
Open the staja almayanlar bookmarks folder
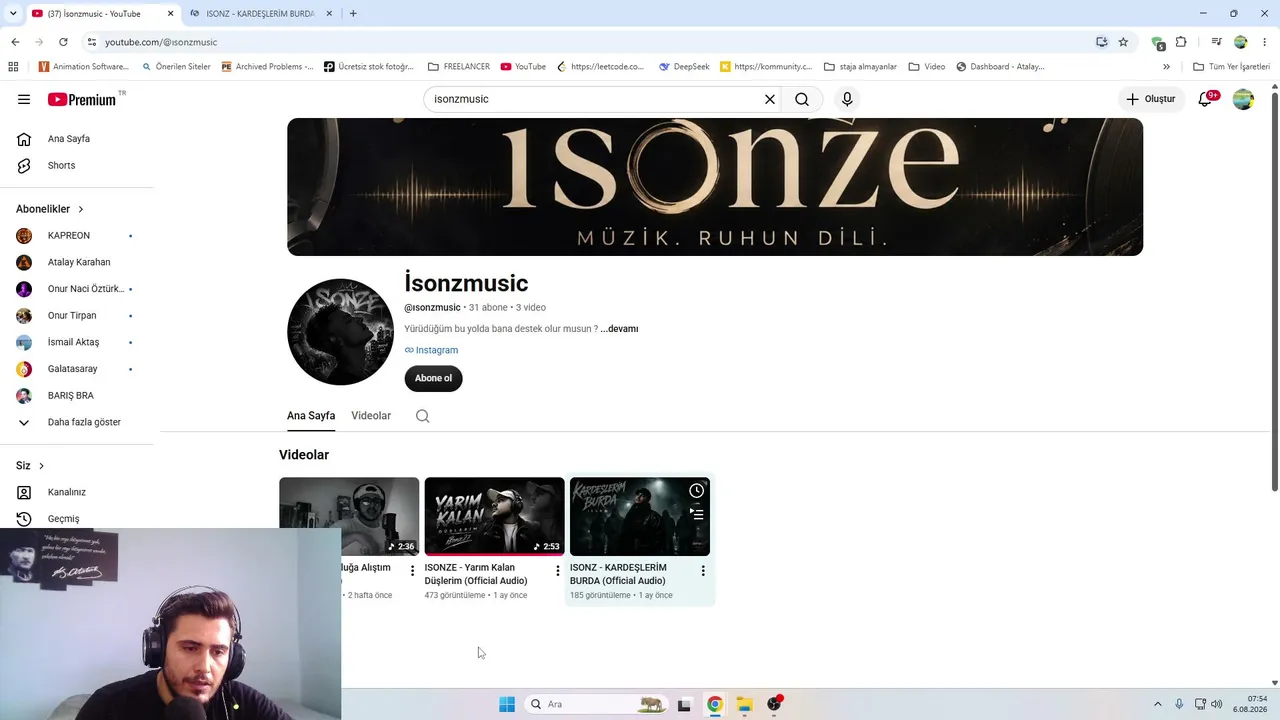point(859,67)
